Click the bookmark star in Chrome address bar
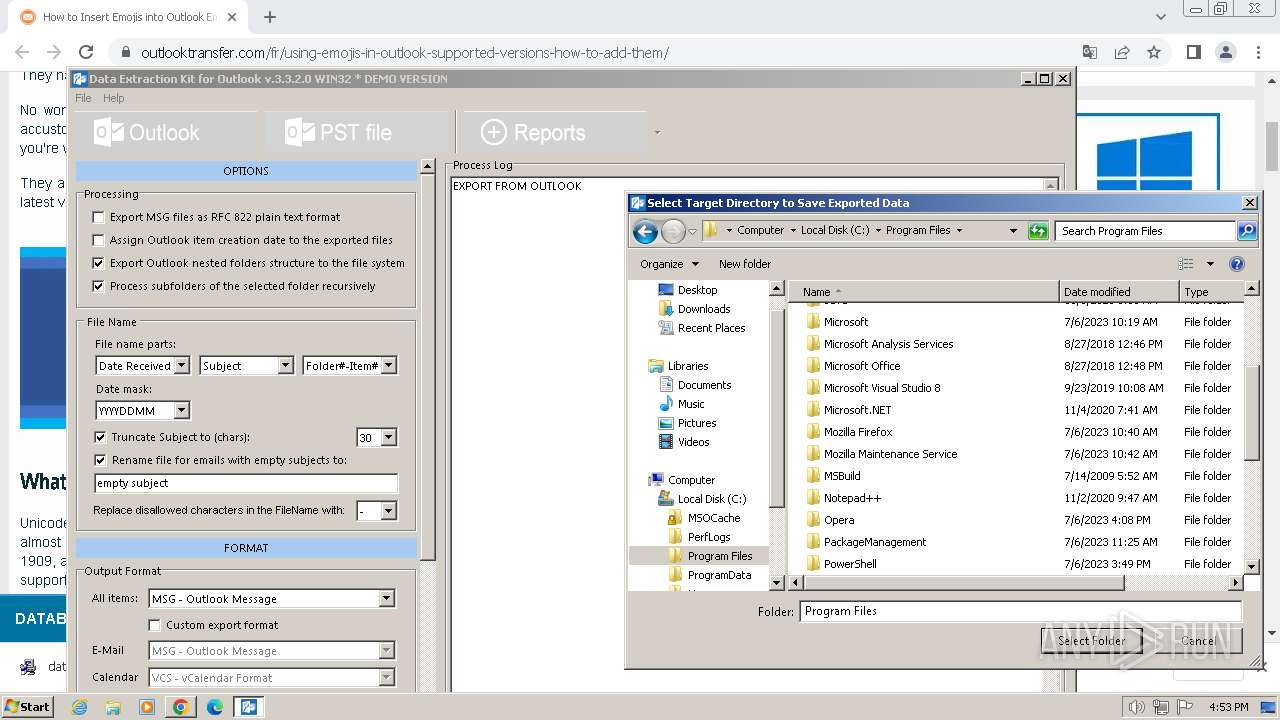 [1154, 52]
